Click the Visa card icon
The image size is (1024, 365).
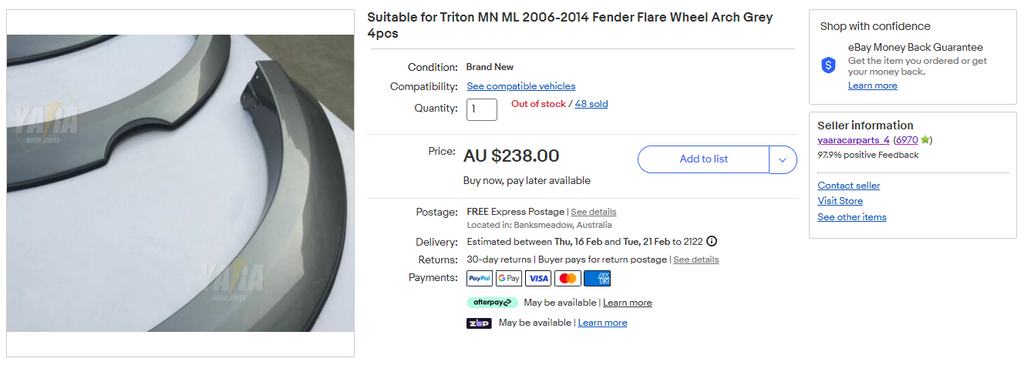(x=538, y=279)
